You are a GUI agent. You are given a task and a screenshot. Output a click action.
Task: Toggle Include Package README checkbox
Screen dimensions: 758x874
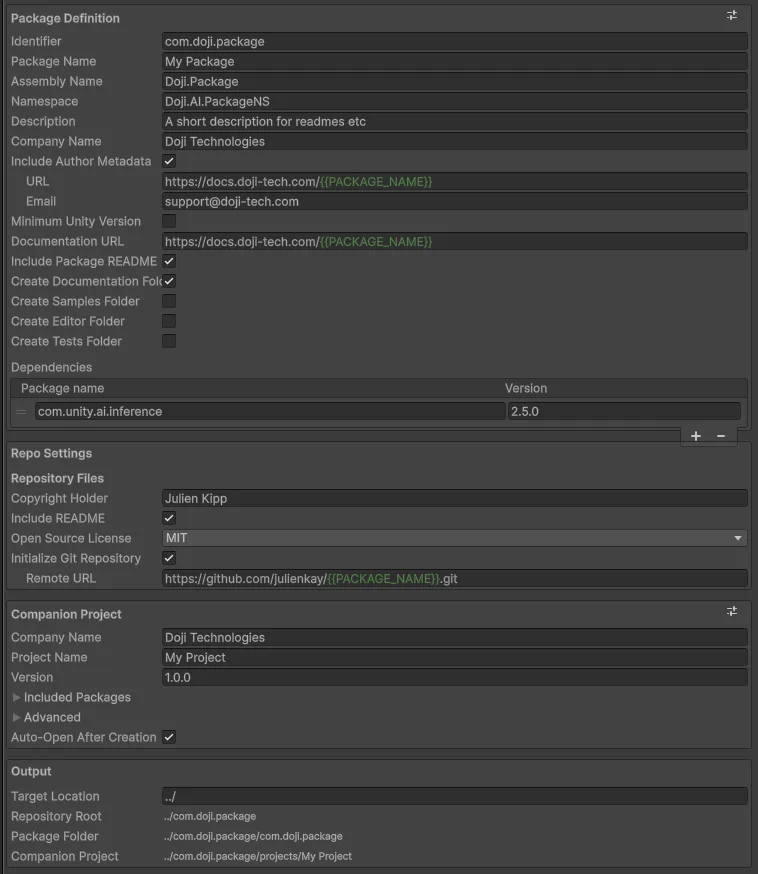click(169, 261)
